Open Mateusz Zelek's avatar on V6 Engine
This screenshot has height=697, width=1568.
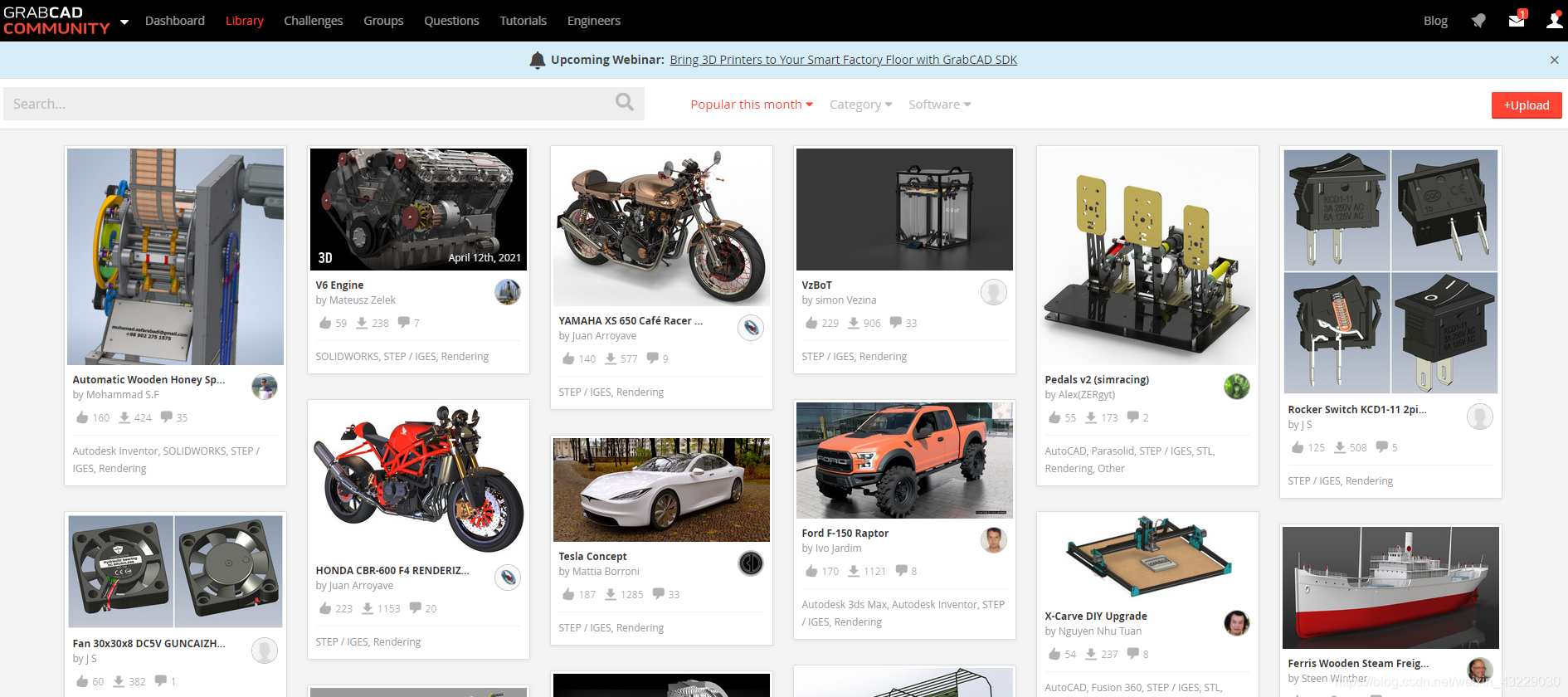(x=508, y=292)
